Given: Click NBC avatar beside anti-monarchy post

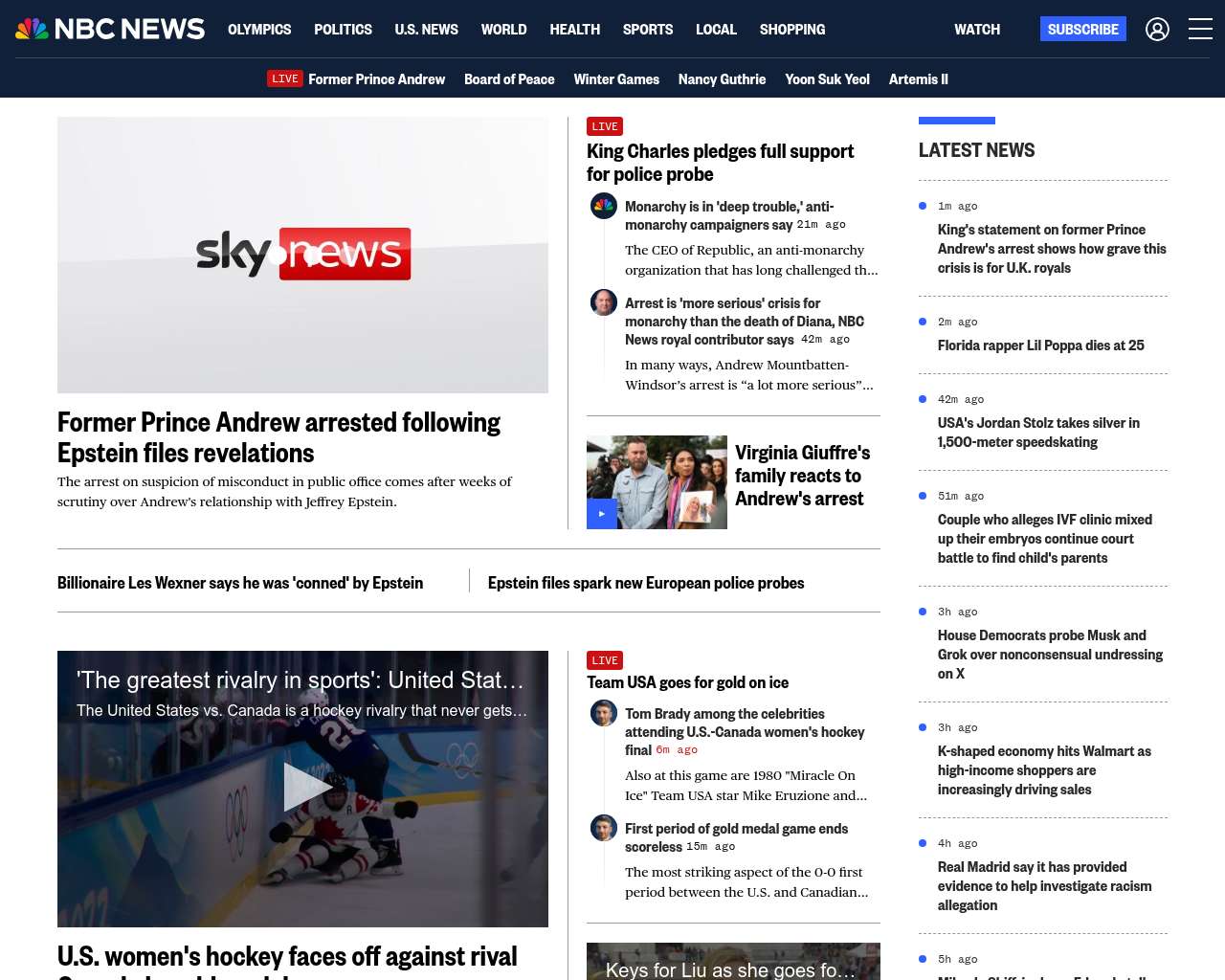Looking at the screenshot, I should (604, 206).
